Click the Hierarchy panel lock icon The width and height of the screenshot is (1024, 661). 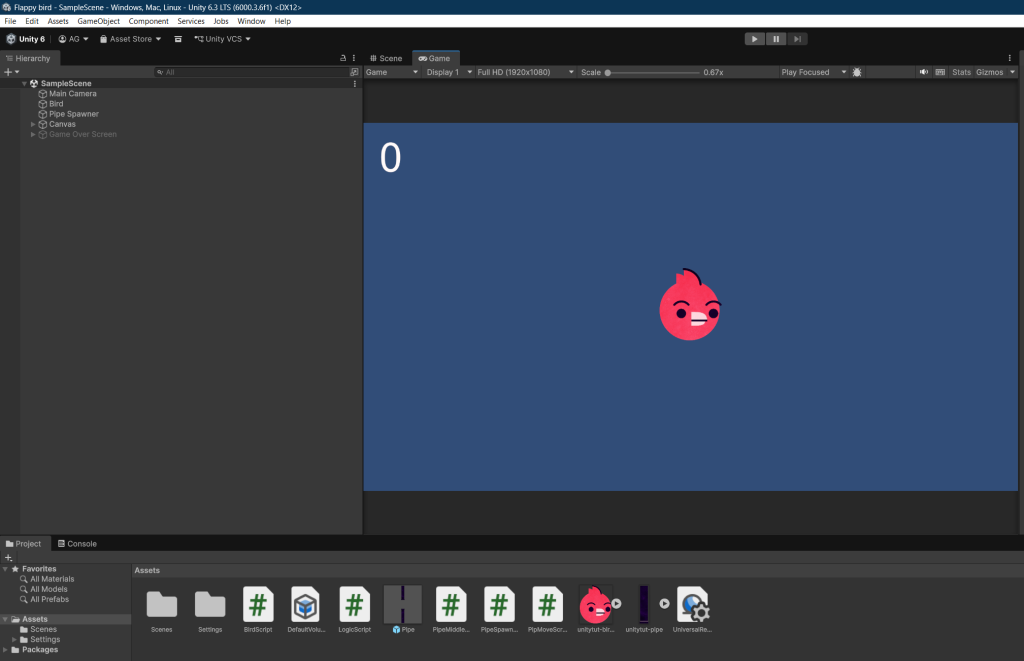(343, 58)
